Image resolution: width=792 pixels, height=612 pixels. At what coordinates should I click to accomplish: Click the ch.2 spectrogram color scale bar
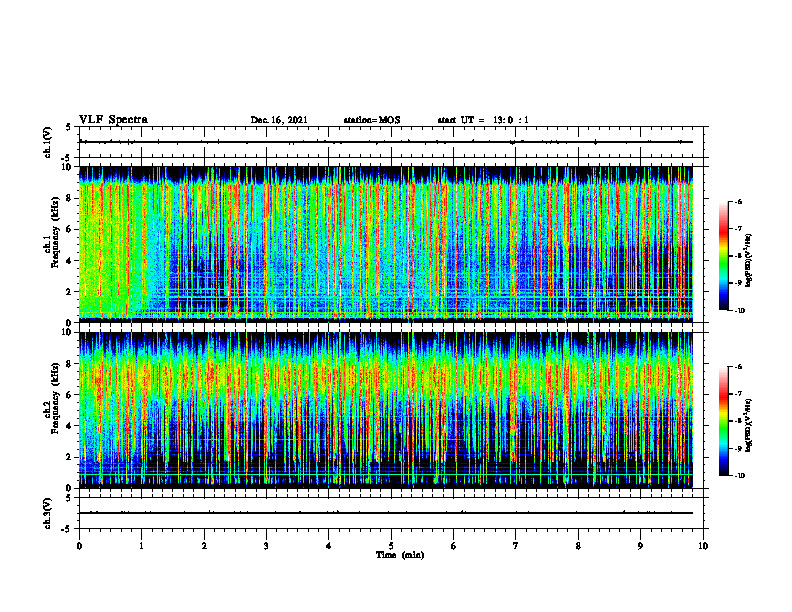724,421
